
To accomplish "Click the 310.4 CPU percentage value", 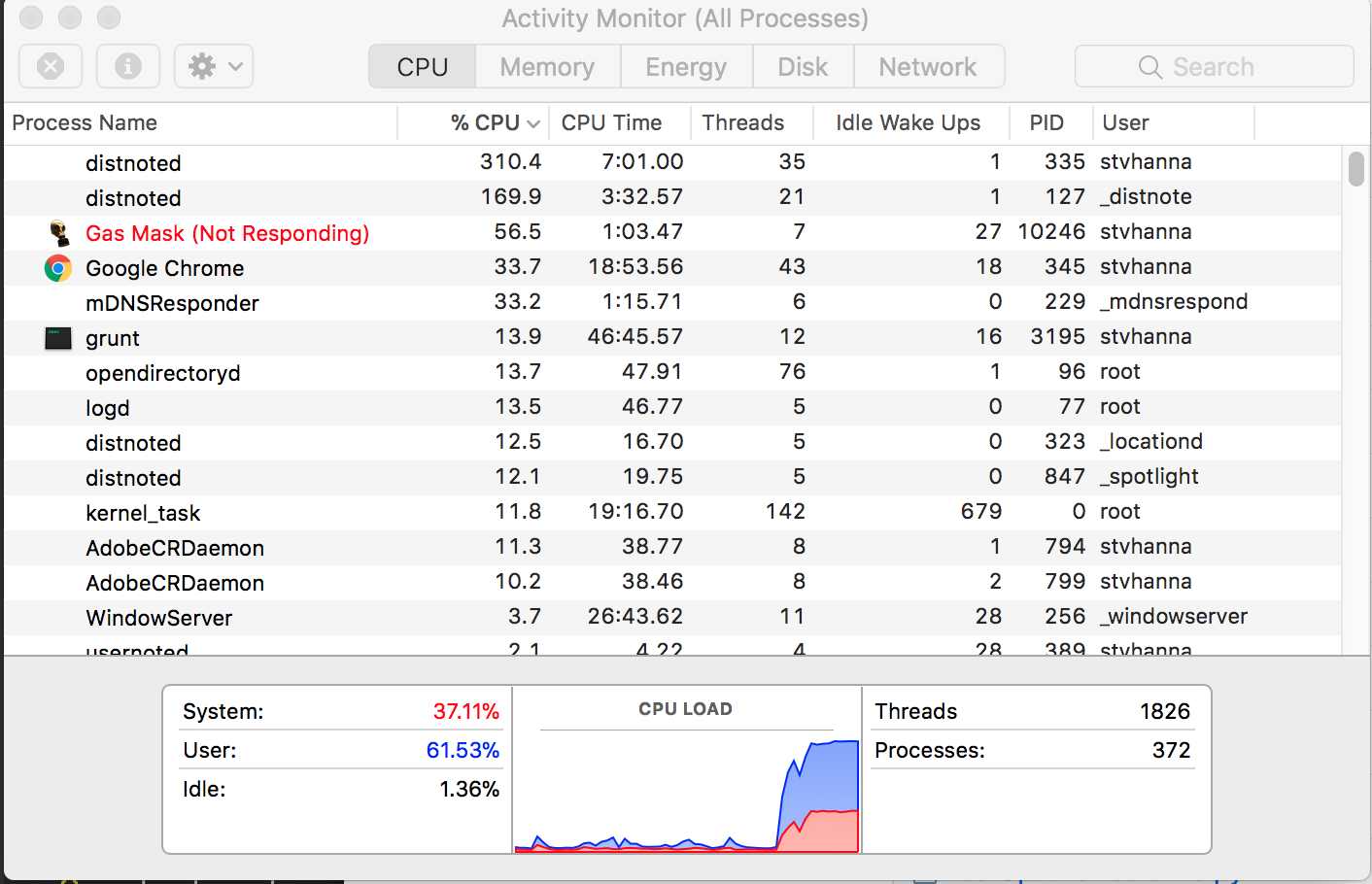I will (x=510, y=161).
